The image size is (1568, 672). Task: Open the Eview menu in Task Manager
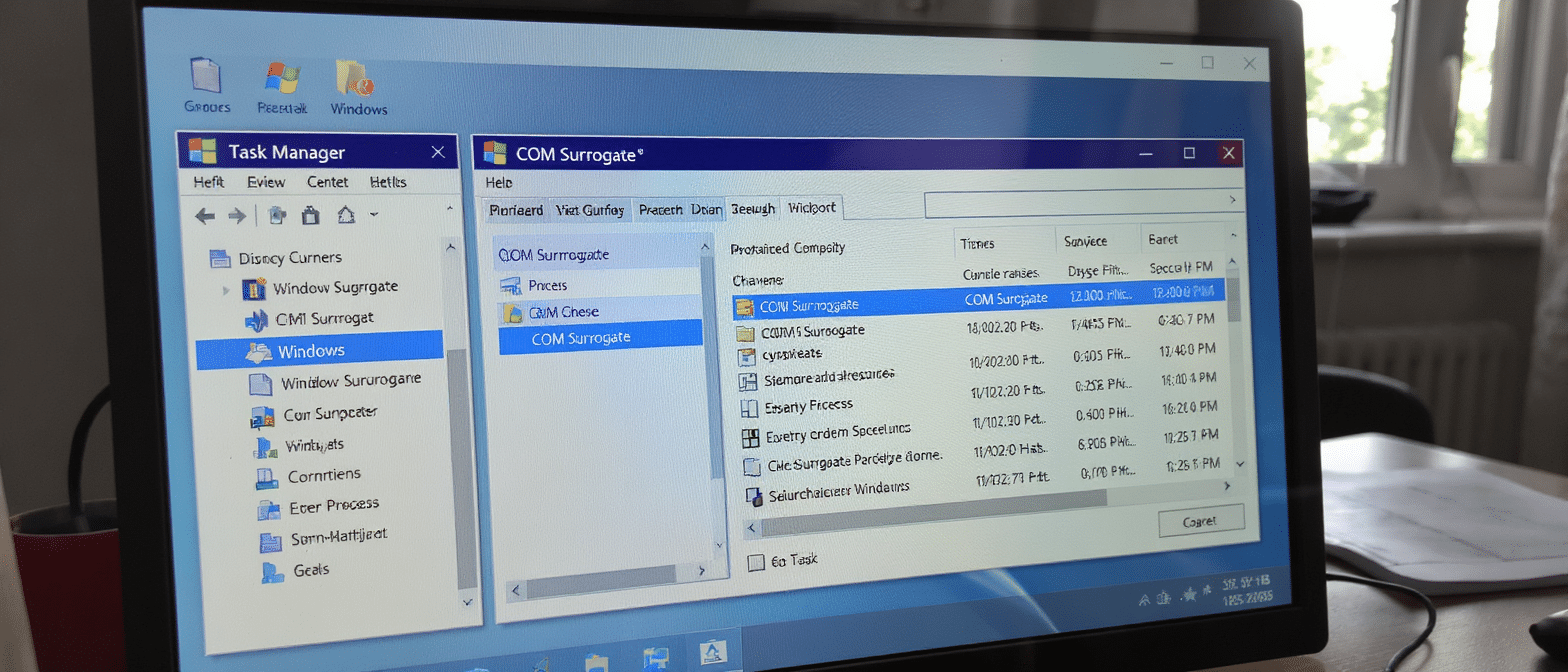pyautogui.click(x=266, y=182)
